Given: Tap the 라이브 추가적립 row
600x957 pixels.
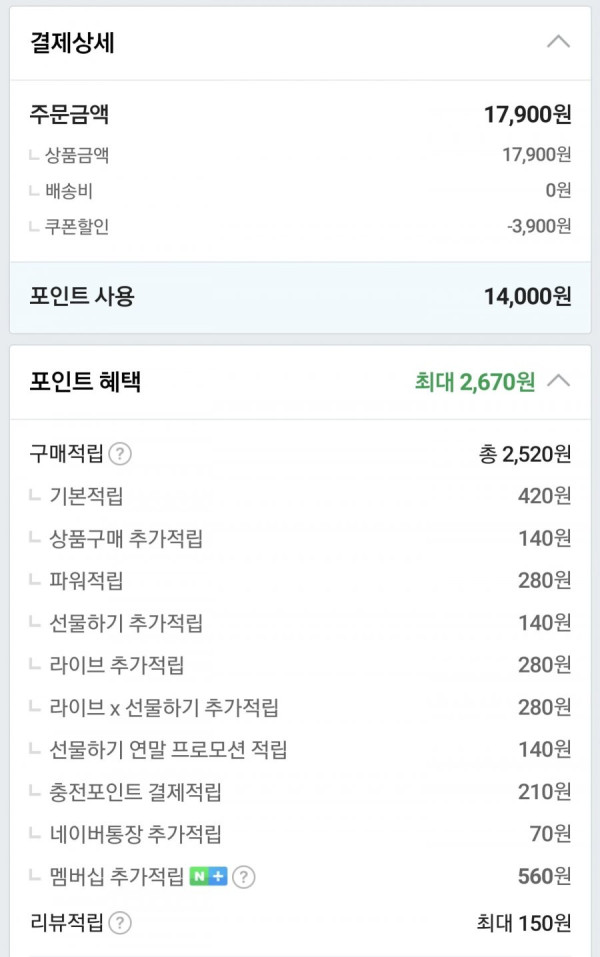Looking at the screenshot, I should coord(300,665).
